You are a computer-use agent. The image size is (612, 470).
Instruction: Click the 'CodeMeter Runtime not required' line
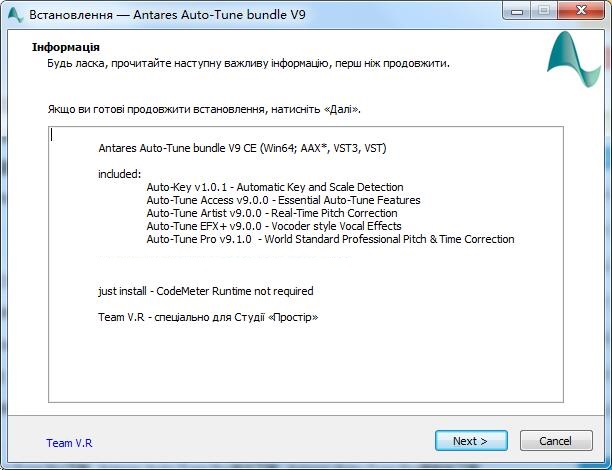[206, 291]
